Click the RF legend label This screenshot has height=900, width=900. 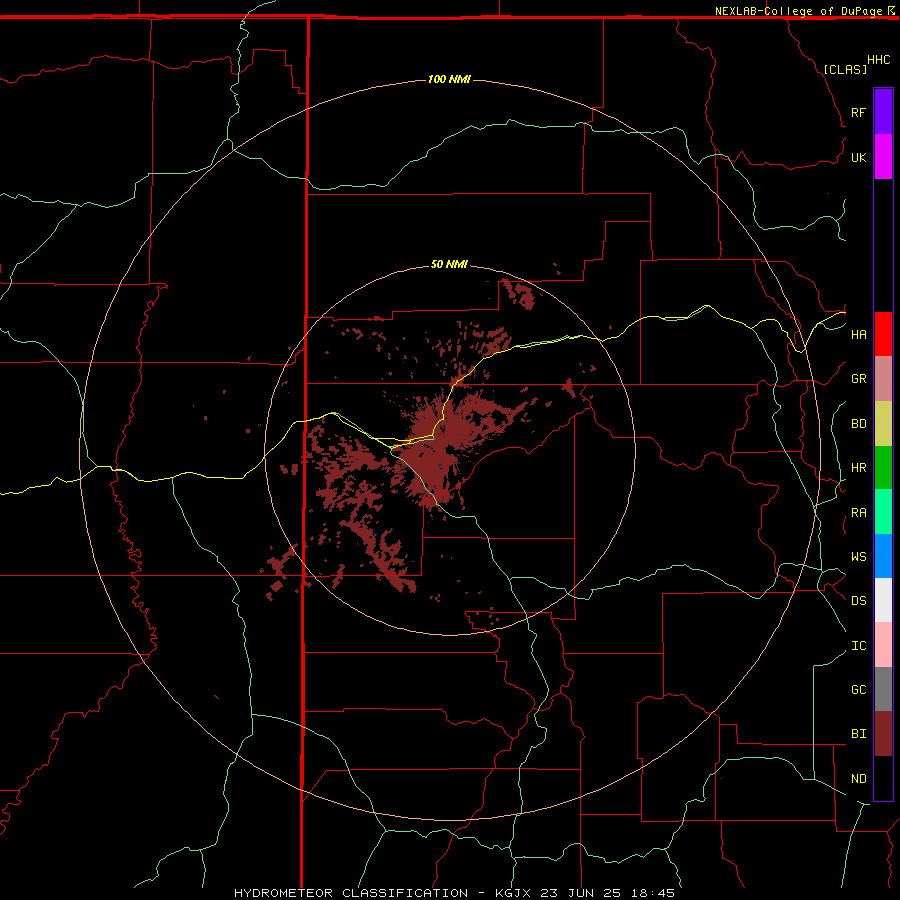click(x=858, y=112)
